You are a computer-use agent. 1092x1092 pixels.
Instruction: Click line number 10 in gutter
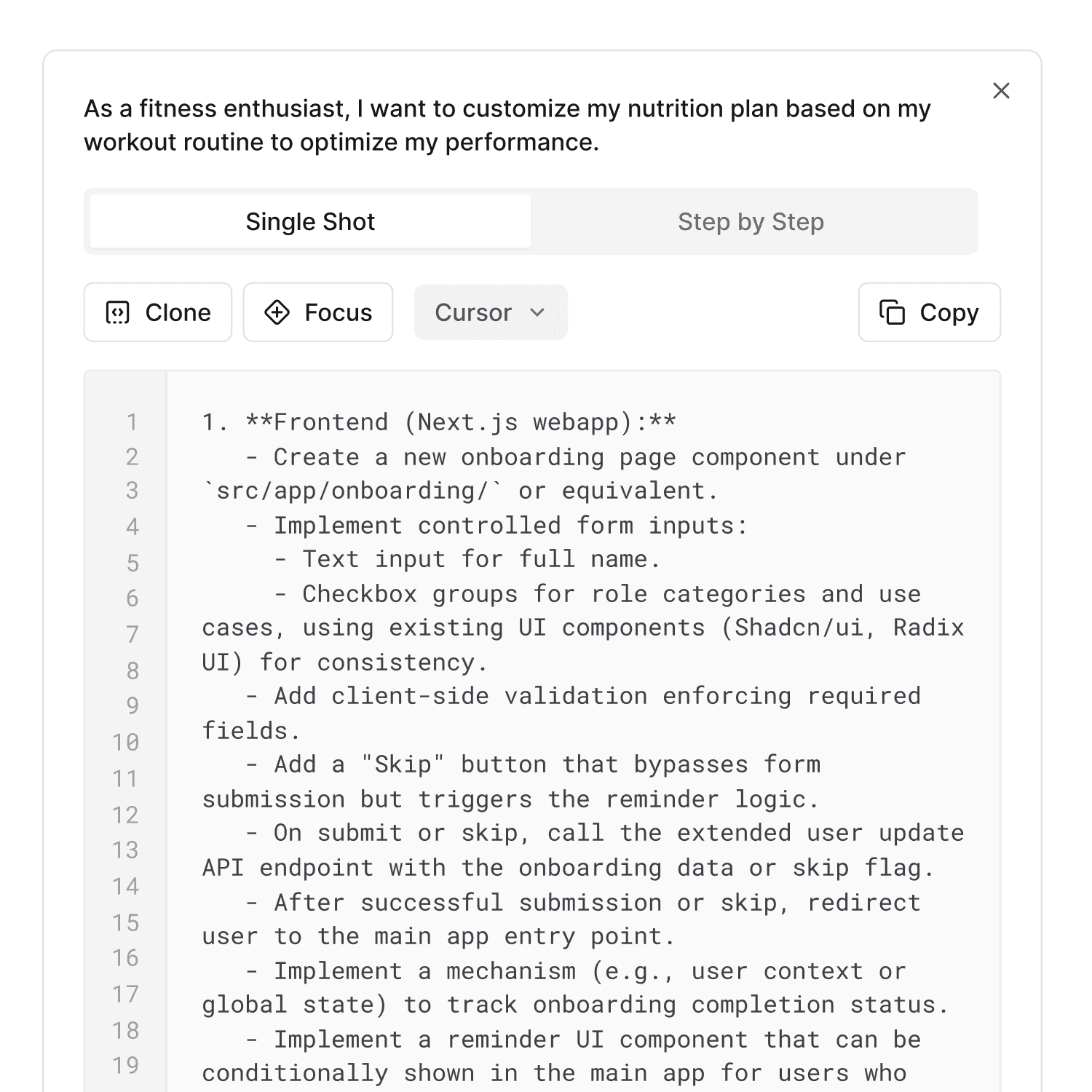tap(125, 743)
